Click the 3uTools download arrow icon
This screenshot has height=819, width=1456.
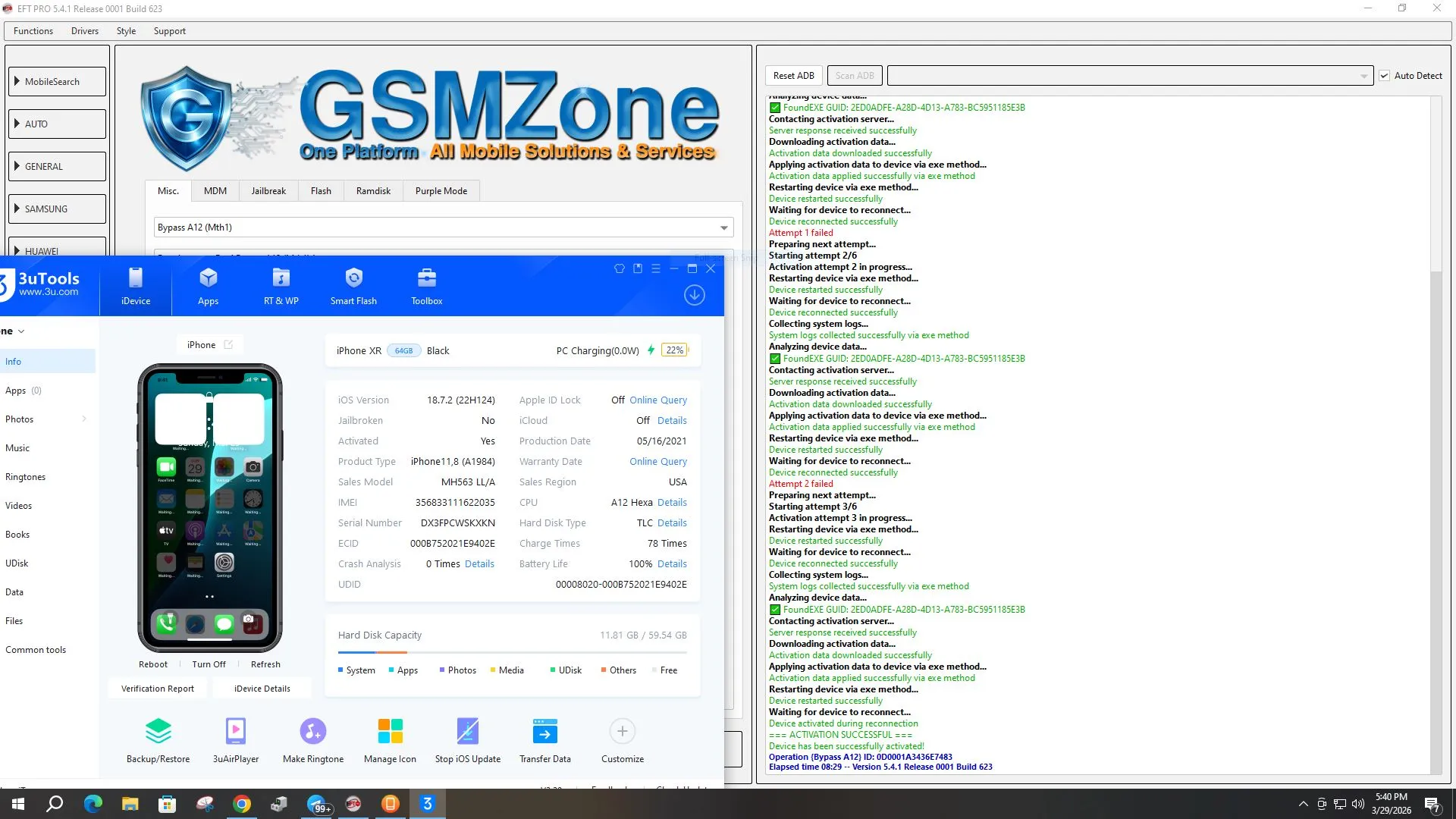click(x=694, y=295)
